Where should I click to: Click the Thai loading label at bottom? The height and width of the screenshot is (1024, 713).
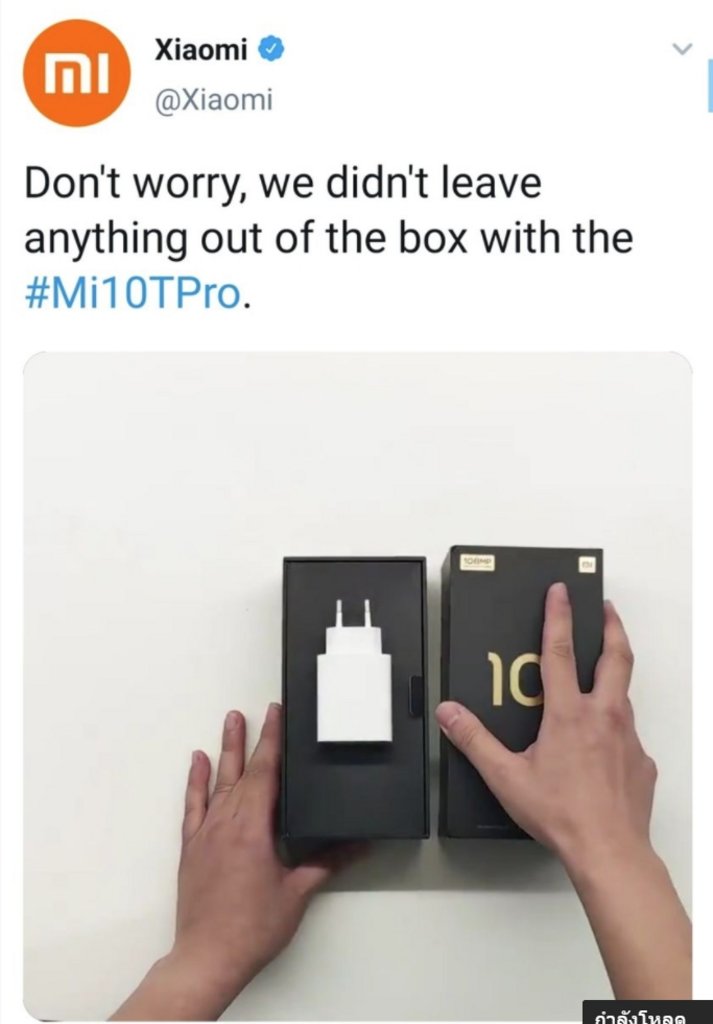(643, 1014)
